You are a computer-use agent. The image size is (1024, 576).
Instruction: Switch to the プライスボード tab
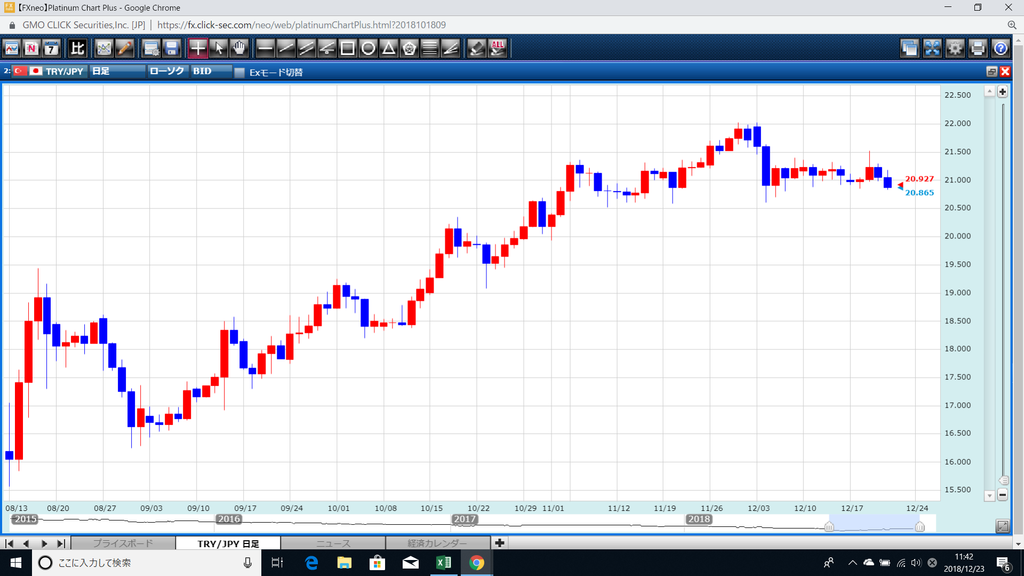123,543
